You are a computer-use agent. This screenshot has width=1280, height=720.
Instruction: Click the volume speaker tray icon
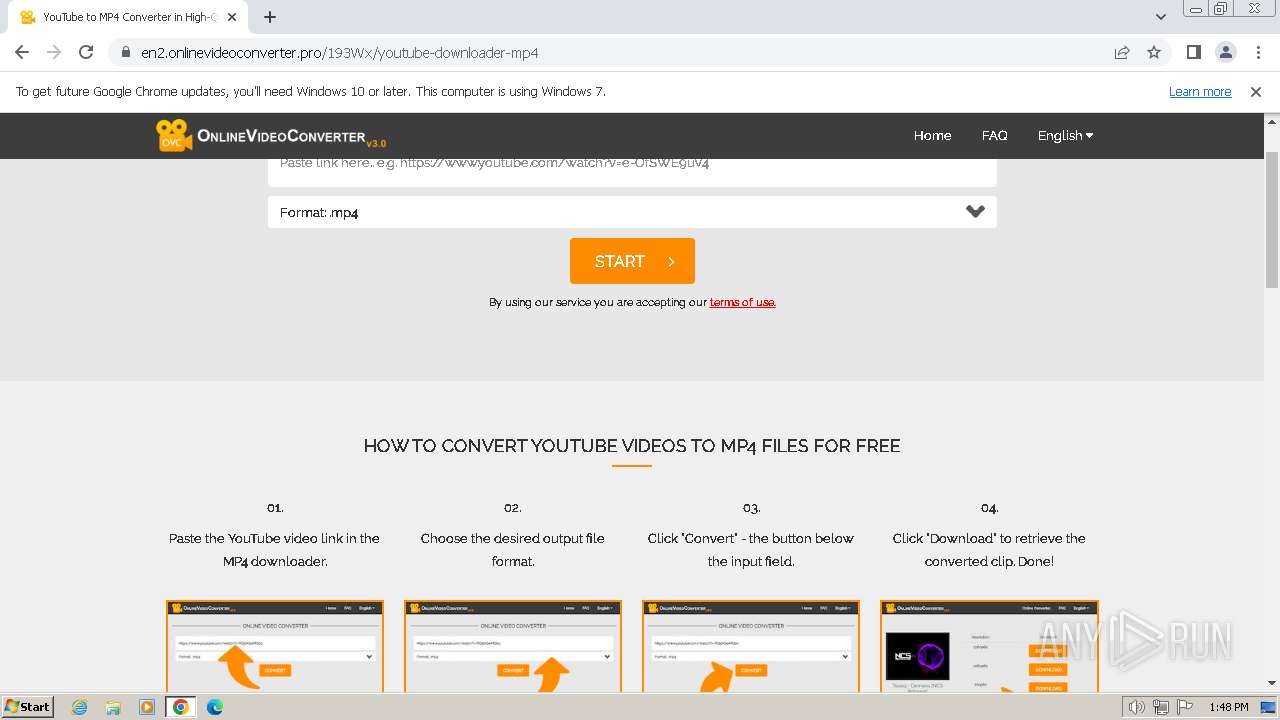click(1137, 707)
